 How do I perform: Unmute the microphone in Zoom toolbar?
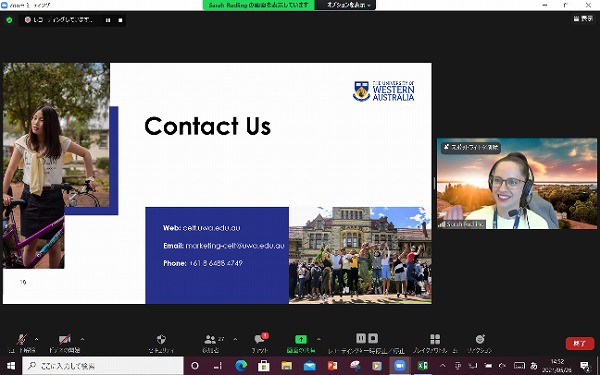(21, 339)
